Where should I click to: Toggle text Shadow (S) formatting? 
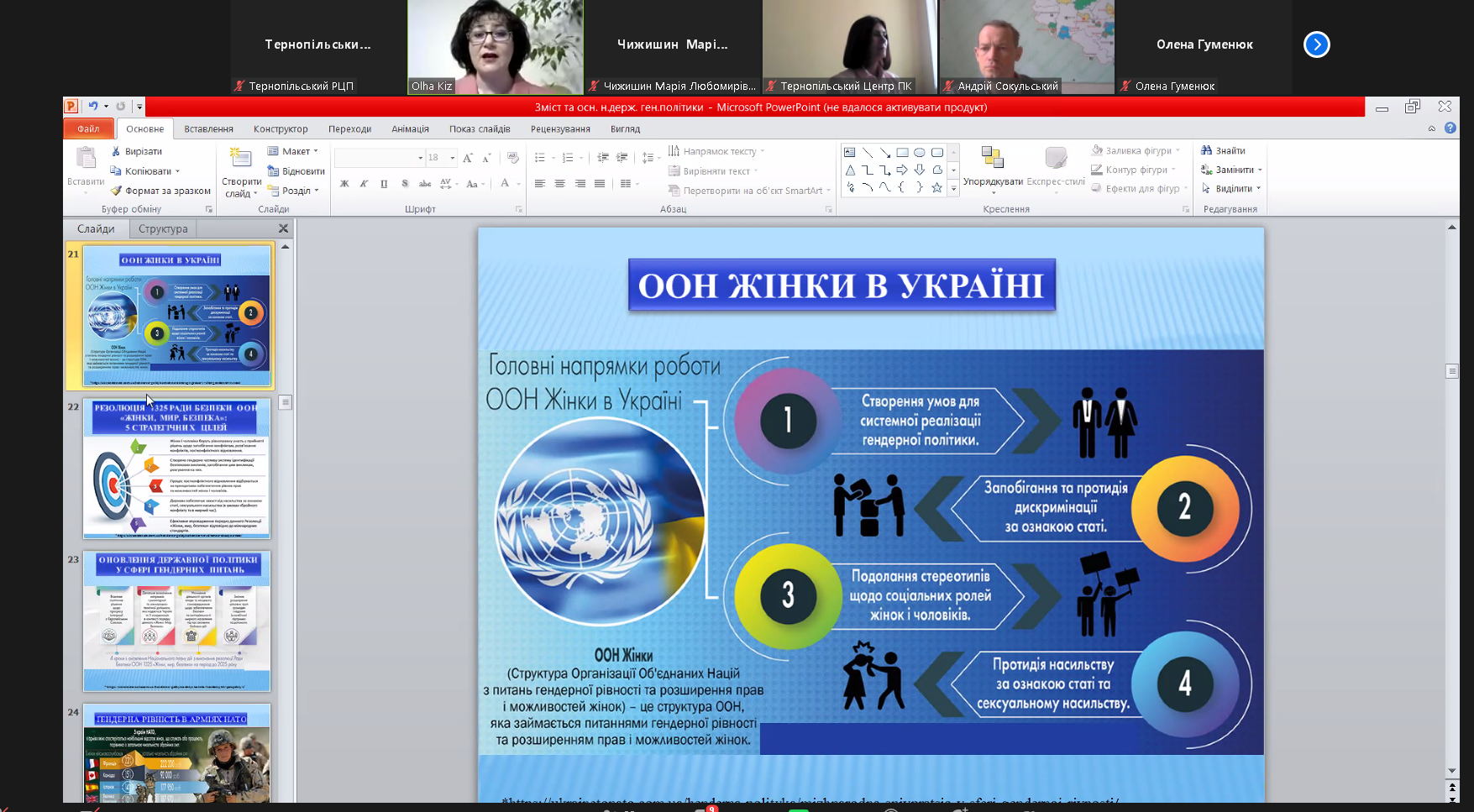pos(405,183)
